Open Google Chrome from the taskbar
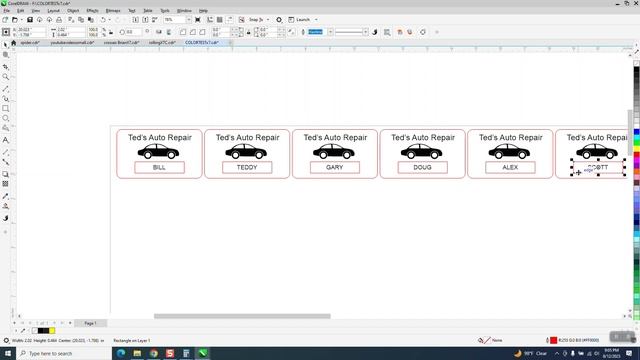Viewport: 640px width, 360px height. [153, 353]
